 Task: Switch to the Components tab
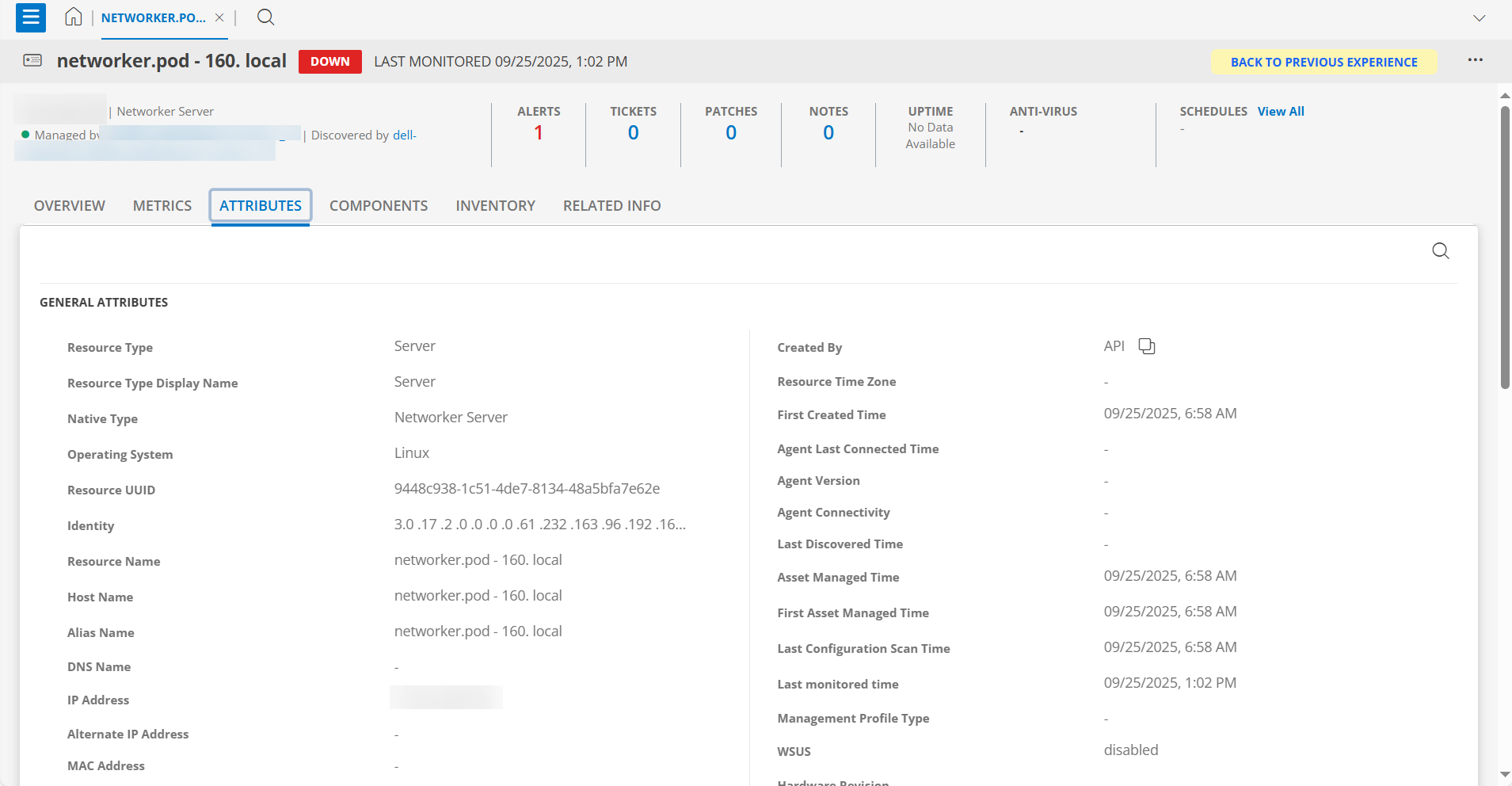click(379, 206)
